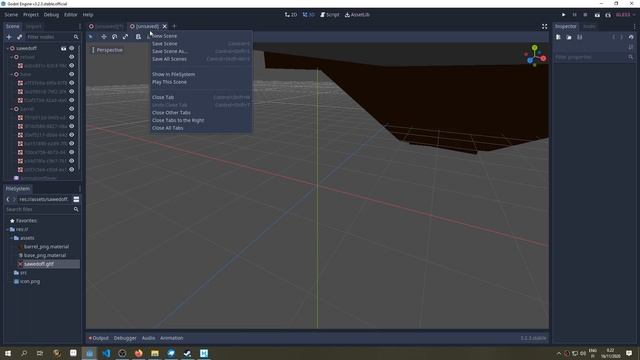The image size is (640, 360).
Task: Open the Project menu
Action: (x=31, y=15)
